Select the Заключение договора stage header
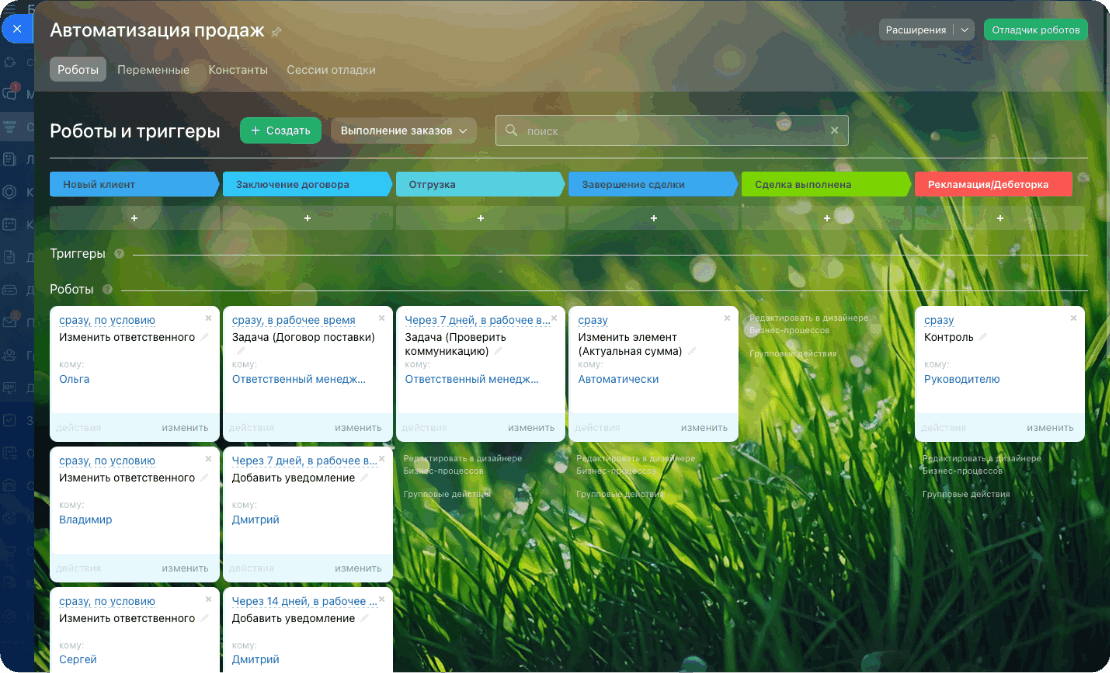This screenshot has width=1110, height=673. [307, 185]
